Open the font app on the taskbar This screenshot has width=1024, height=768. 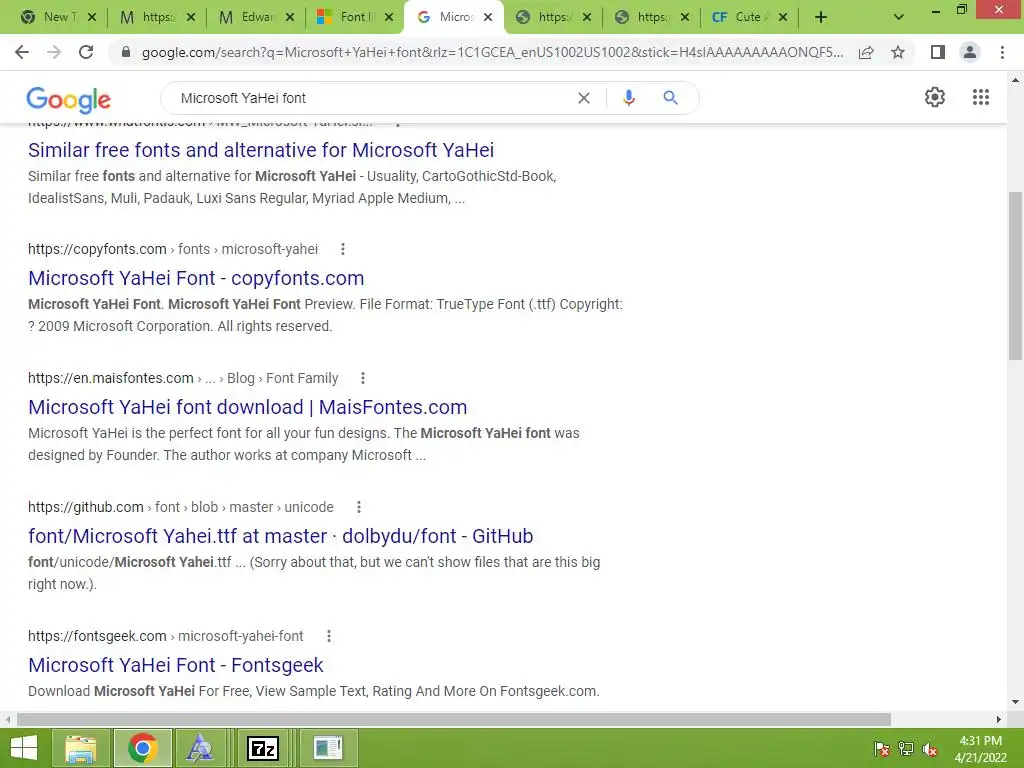(200, 748)
